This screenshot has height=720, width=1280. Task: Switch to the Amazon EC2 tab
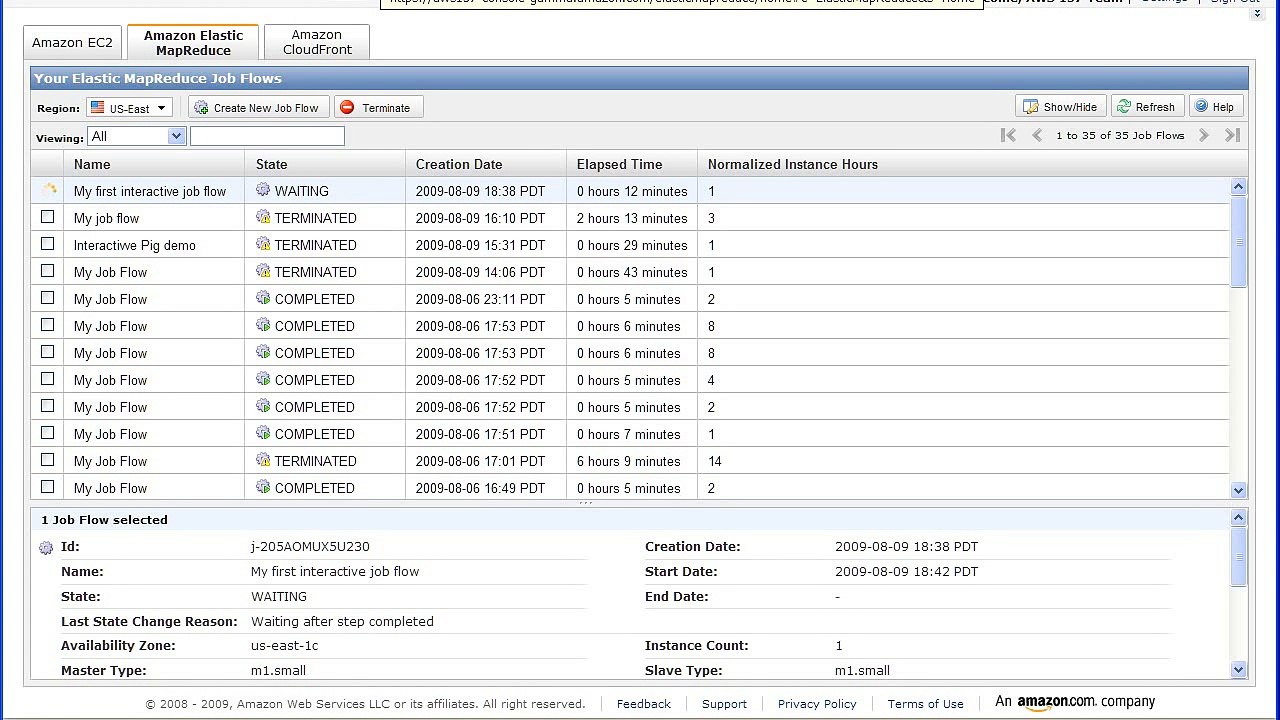click(x=72, y=43)
